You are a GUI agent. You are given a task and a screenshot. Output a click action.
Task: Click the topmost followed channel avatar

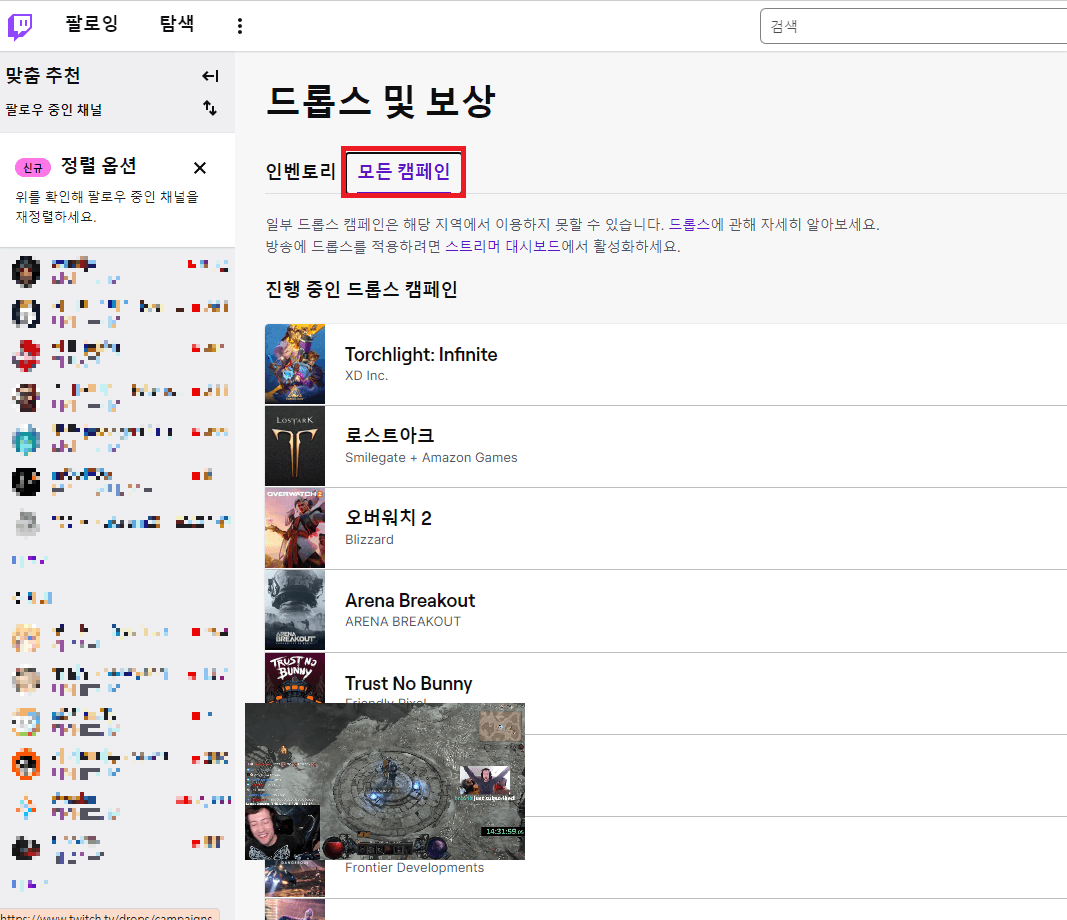tap(26, 271)
